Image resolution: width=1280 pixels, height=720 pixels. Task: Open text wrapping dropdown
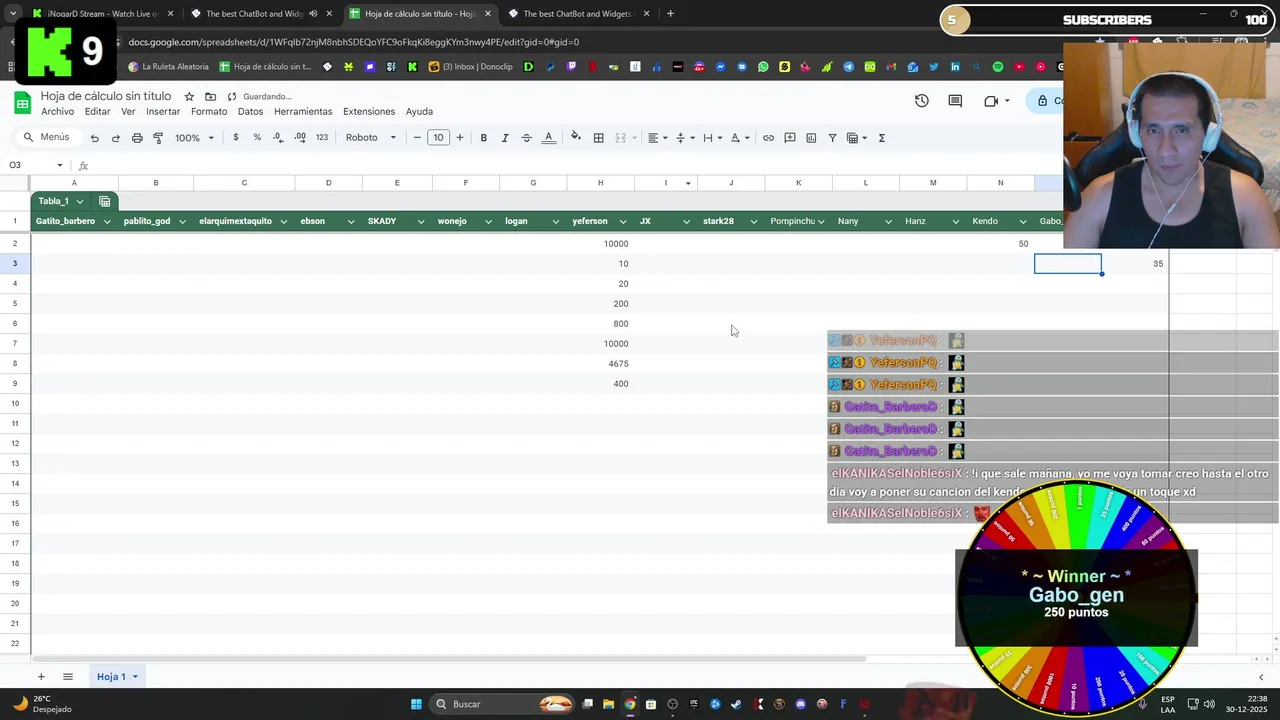tap(710, 138)
